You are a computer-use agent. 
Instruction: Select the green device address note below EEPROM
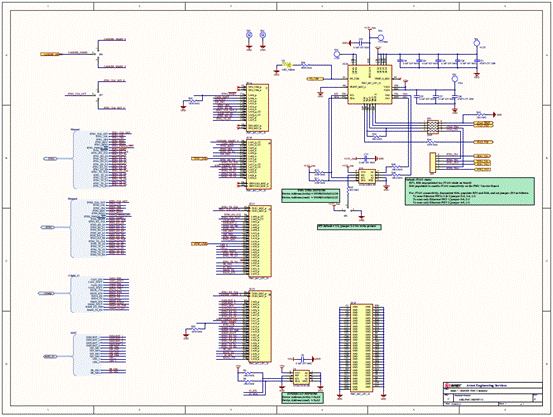tap(303, 398)
